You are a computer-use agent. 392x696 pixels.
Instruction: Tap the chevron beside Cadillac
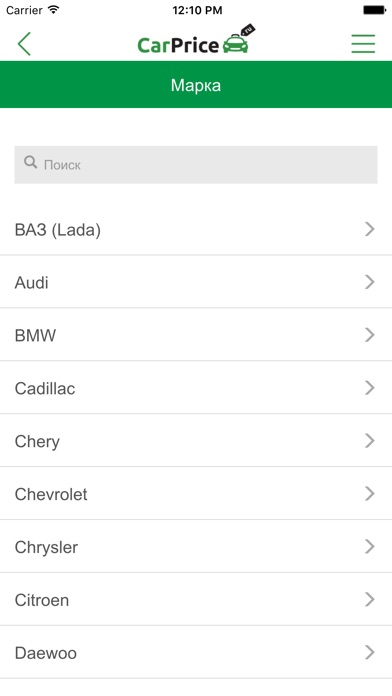coord(369,388)
